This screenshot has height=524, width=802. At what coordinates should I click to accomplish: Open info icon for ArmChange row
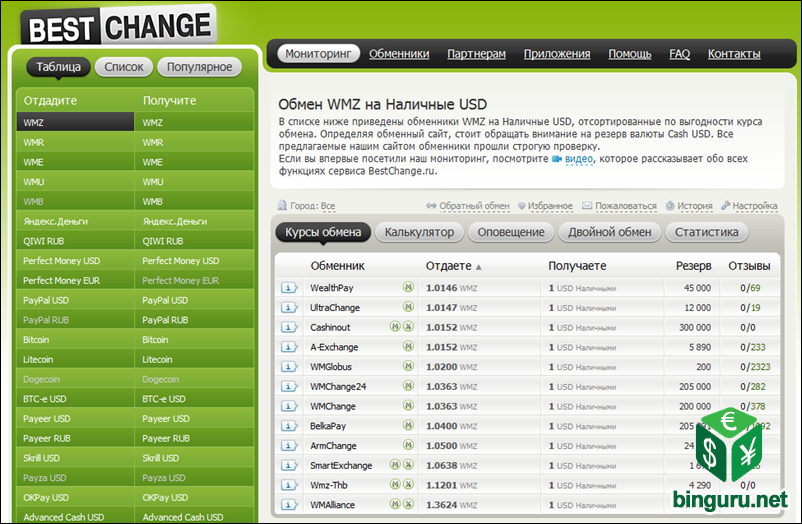[288, 446]
